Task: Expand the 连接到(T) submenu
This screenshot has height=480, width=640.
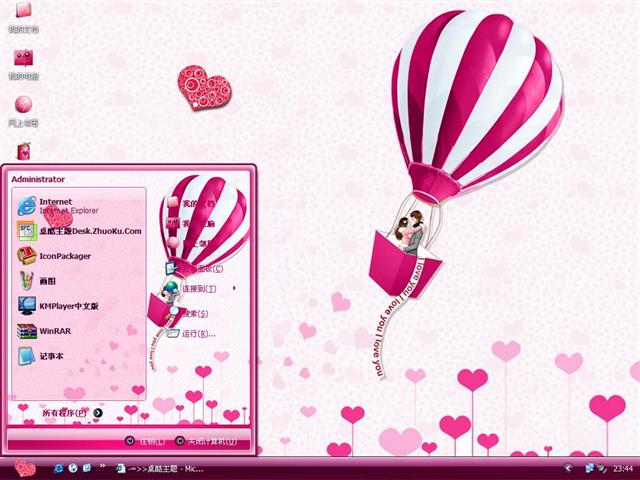Action: (201, 289)
